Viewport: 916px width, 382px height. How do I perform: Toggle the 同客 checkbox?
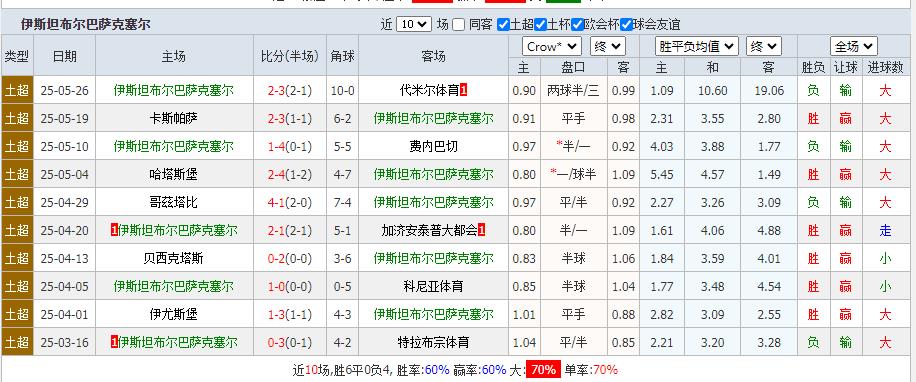pos(459,25)
